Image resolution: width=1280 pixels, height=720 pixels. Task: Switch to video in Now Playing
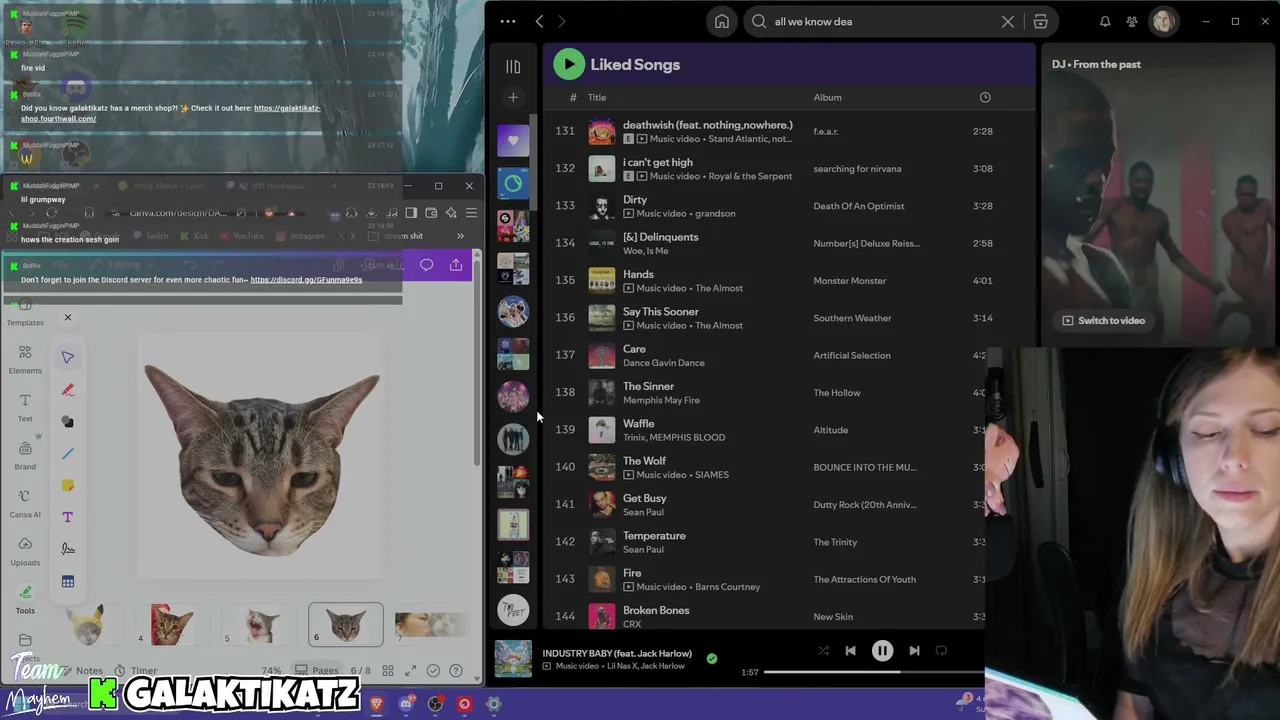click(1104, 321)
